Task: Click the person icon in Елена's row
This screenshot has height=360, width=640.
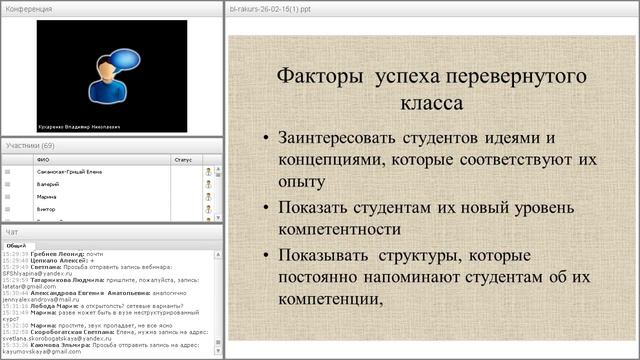Action: tap(208, 172)
